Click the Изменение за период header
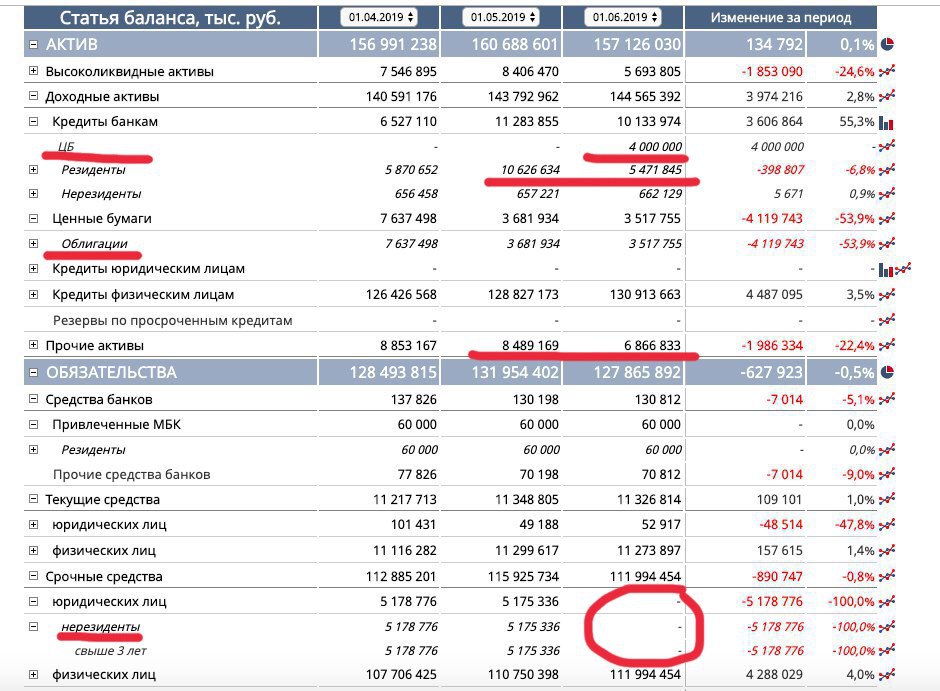This screenshot has width=940, height=691. coord(781,17)
